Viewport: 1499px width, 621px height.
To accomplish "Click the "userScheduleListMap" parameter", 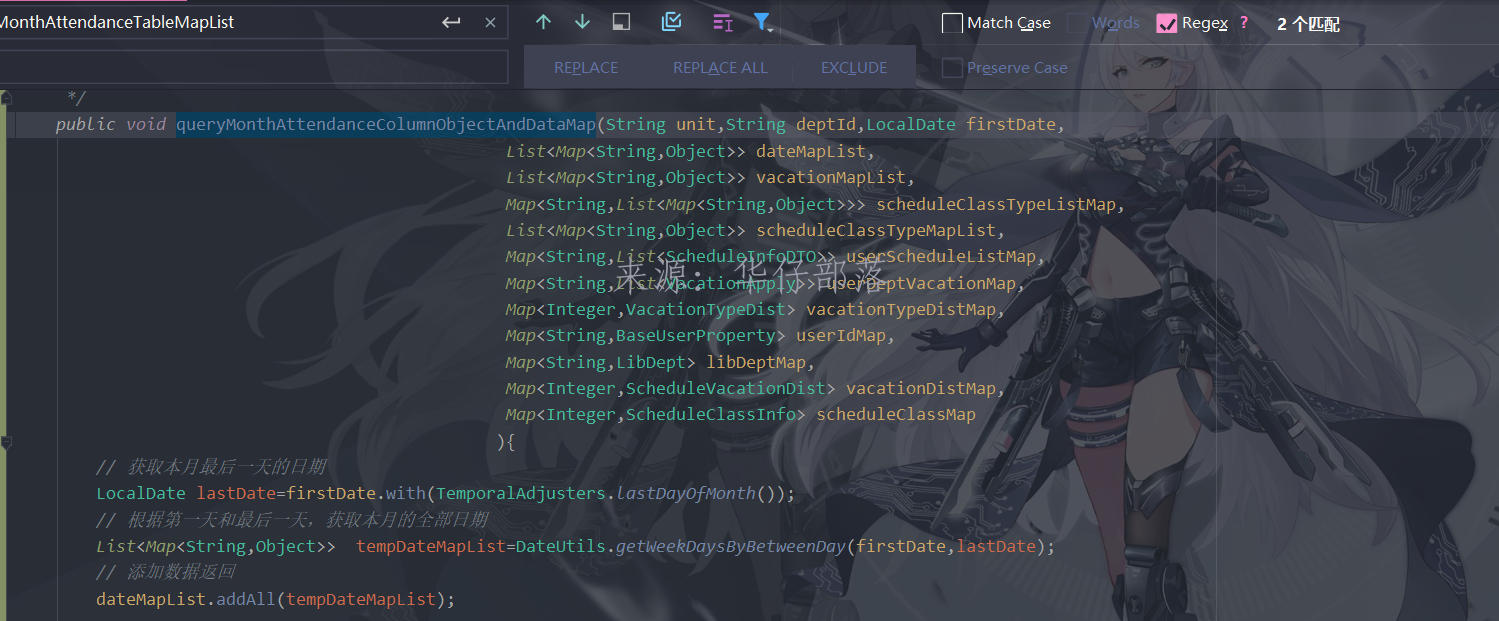I will pyautogui.click(x=941, y=257).
